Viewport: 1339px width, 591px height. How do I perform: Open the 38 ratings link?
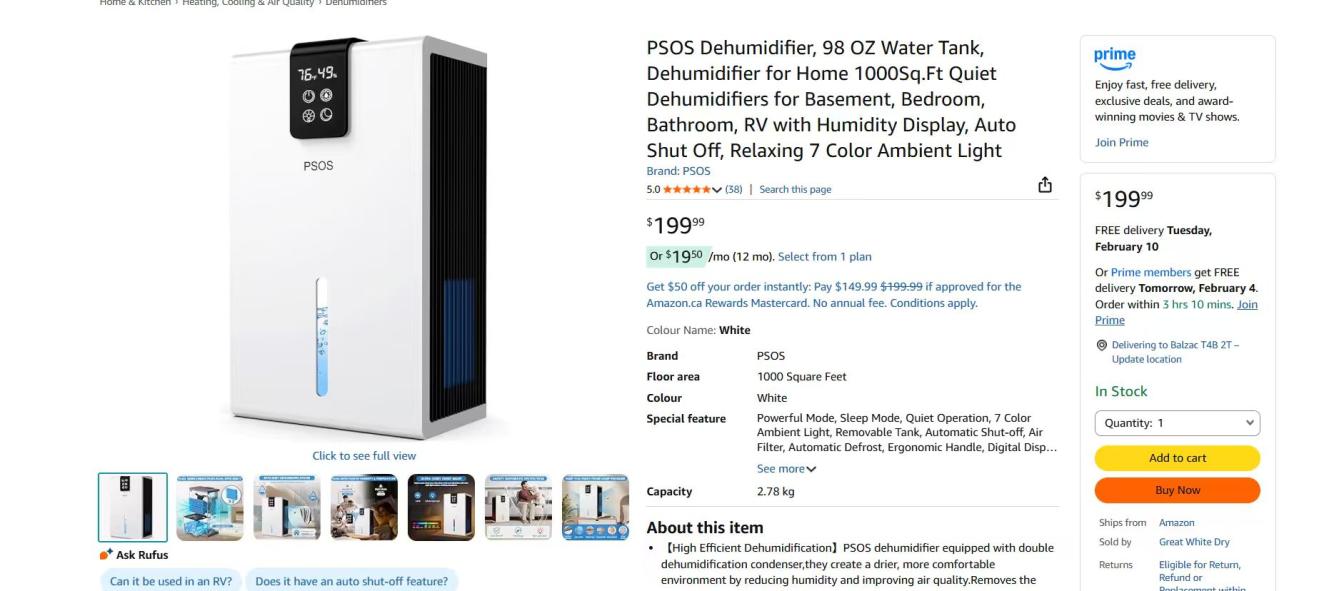(733, 190)
